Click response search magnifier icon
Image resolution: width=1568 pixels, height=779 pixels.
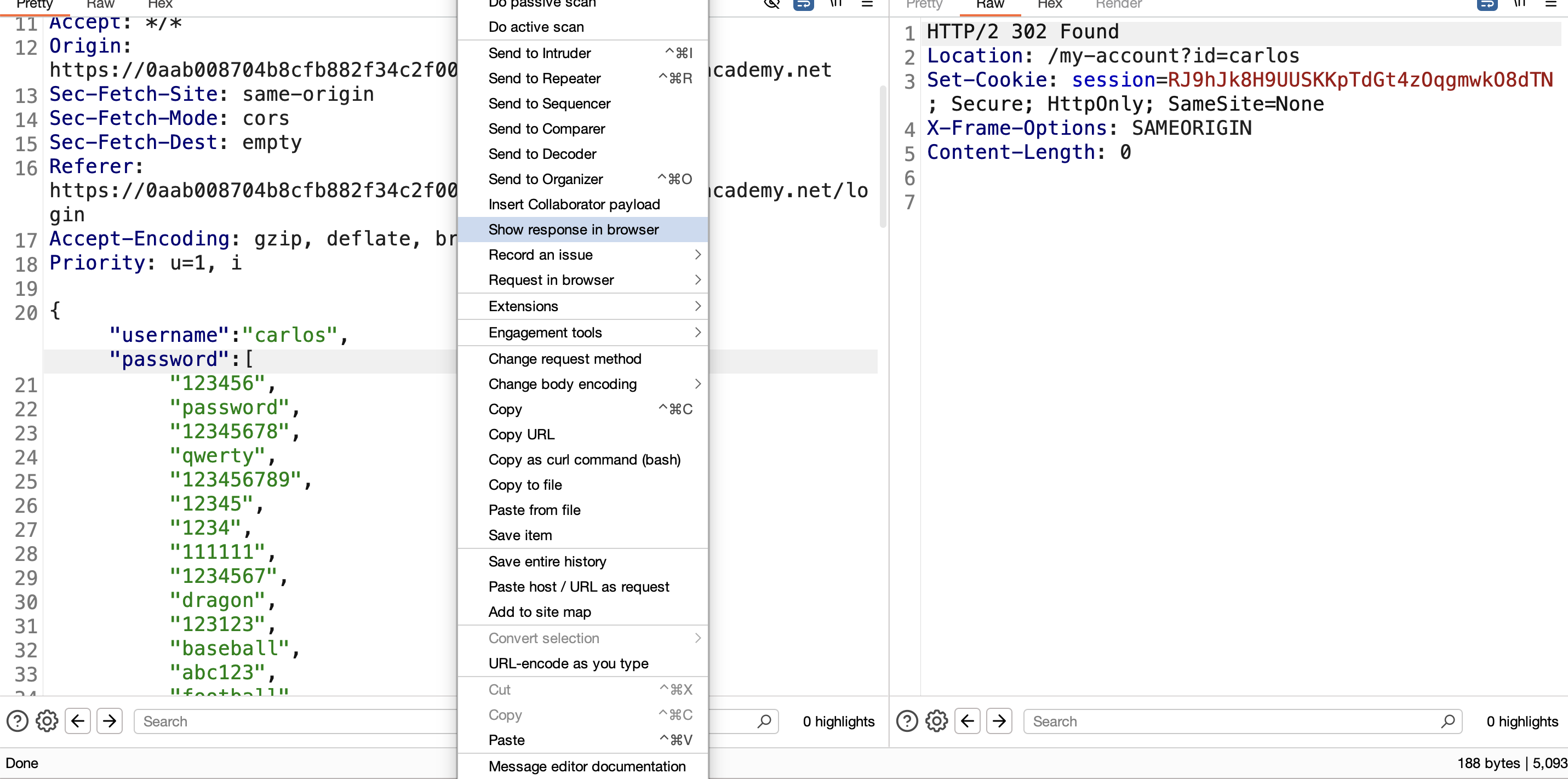(1448, 721)
